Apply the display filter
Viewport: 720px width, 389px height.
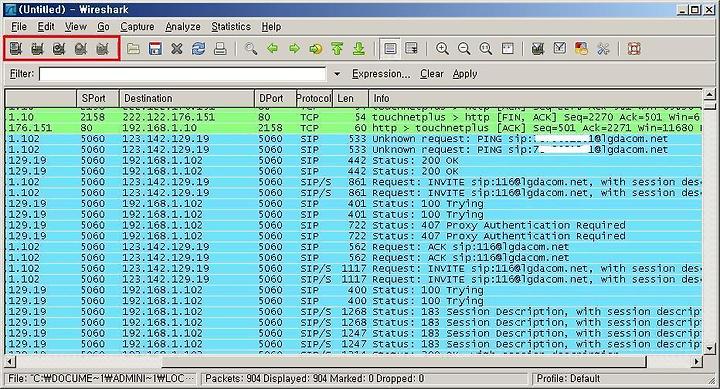465,73
